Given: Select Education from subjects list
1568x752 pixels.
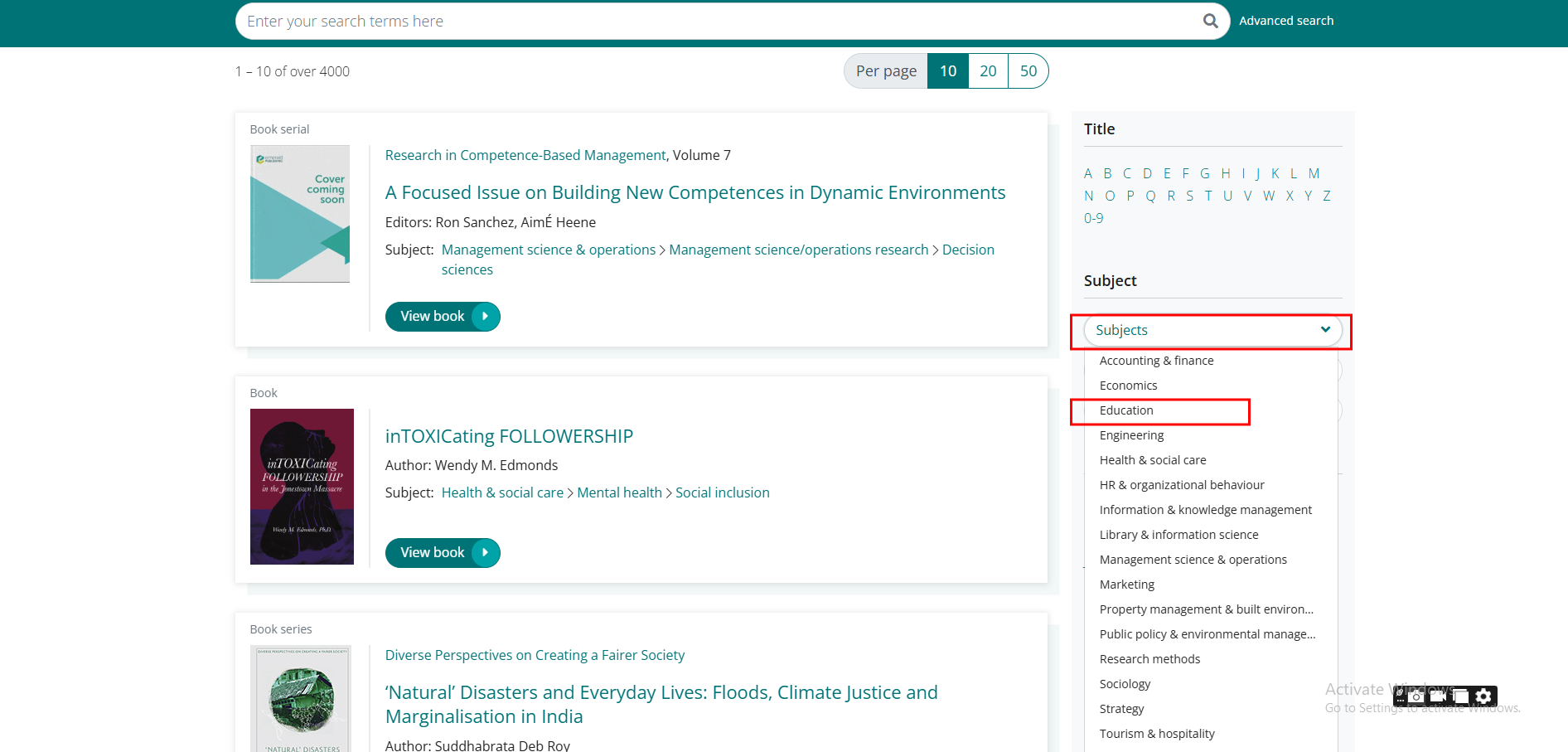Looking at the screenshot, I should tap(1126, 410).
